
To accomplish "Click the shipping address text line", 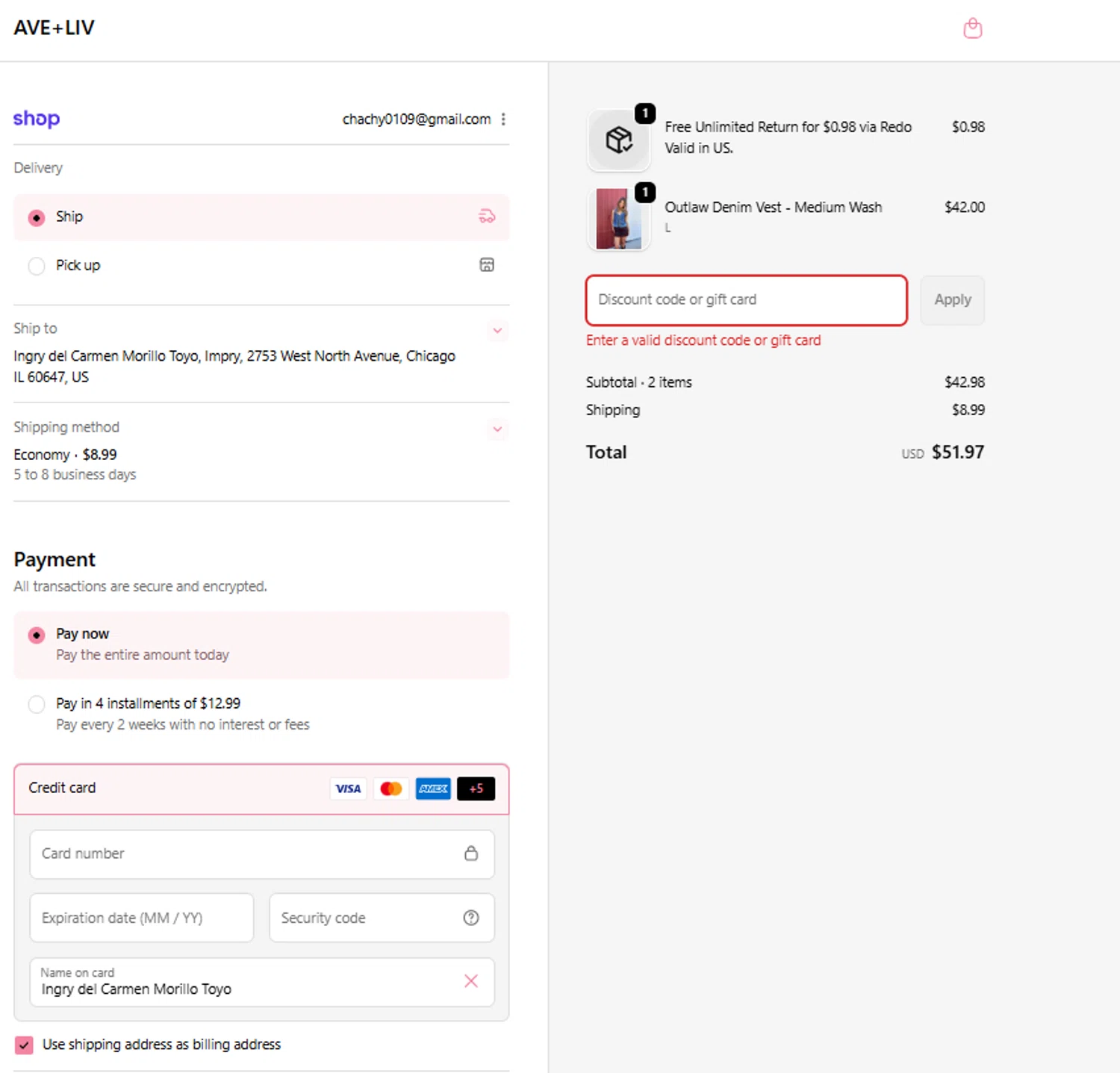I will point(234,367).
